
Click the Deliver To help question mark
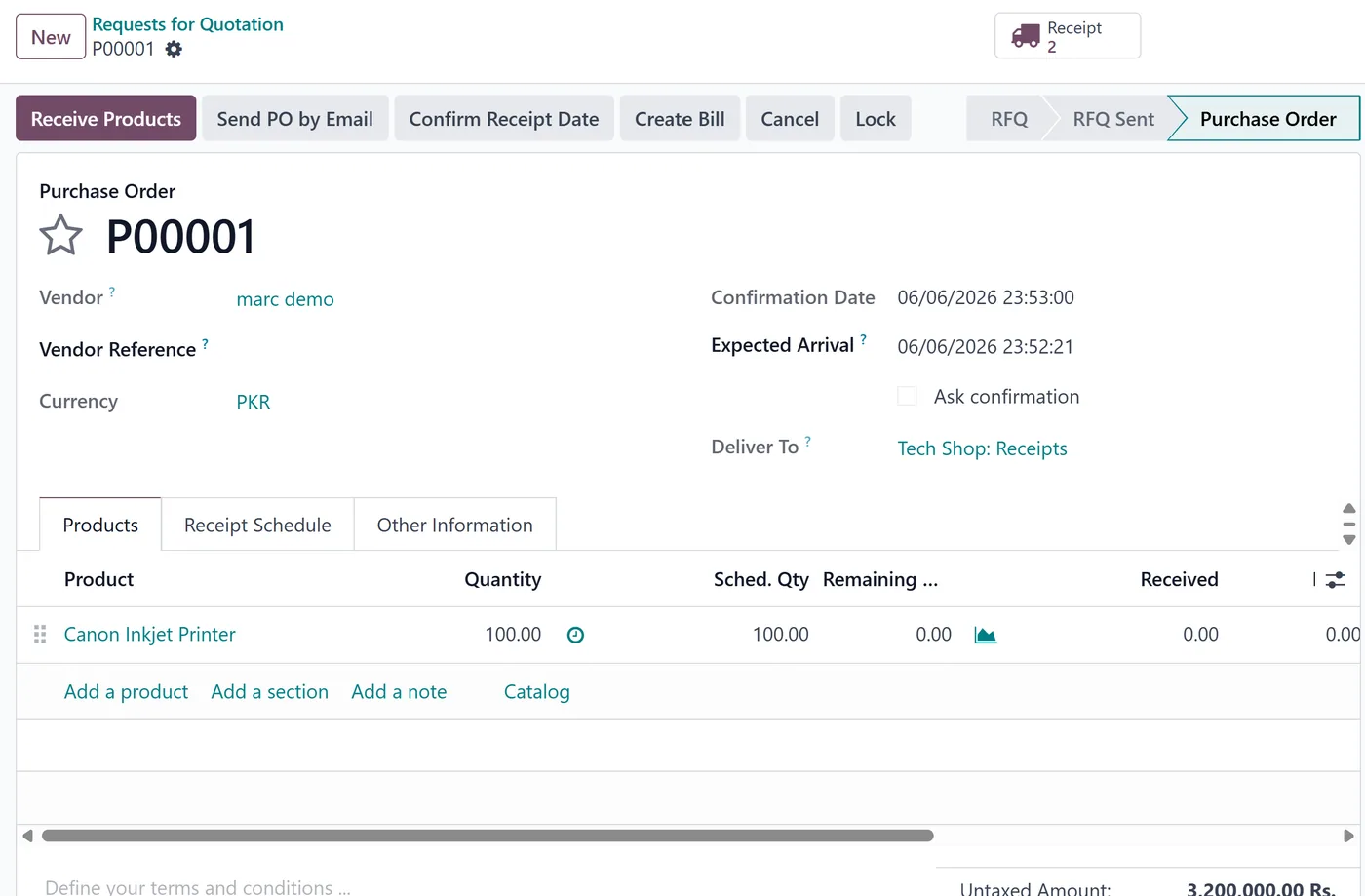pyautogui.click(x=807, y=441)
